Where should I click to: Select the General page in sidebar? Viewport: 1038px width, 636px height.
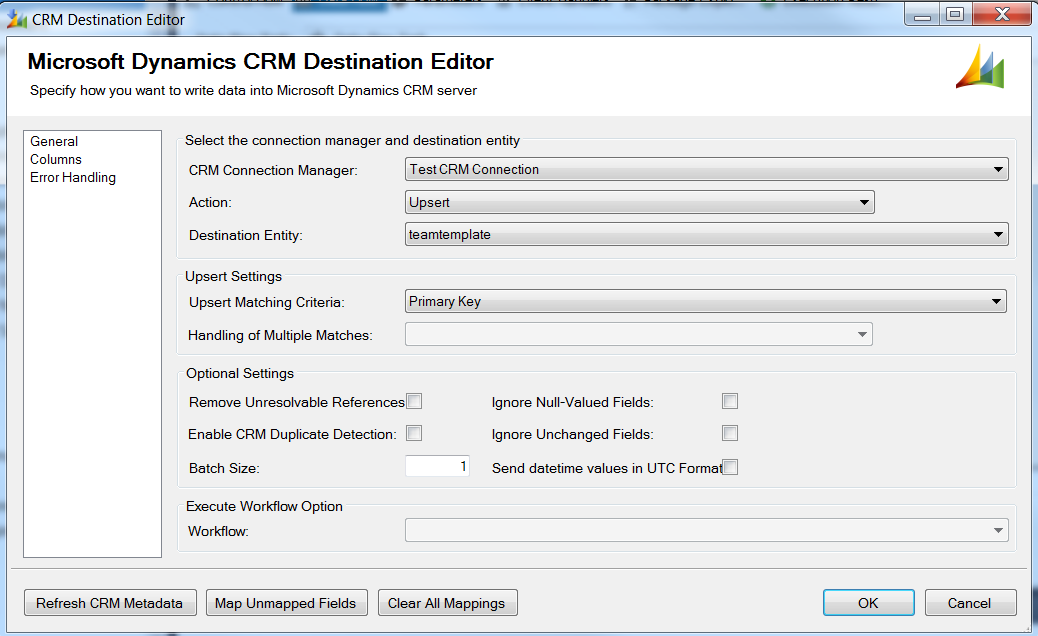(54, 142)
